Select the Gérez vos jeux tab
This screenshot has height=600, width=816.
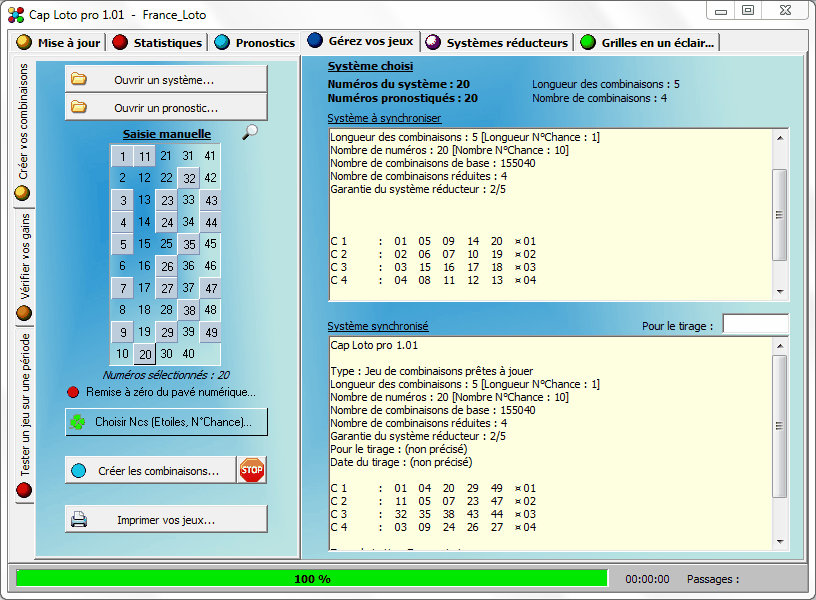click(361, 41)
